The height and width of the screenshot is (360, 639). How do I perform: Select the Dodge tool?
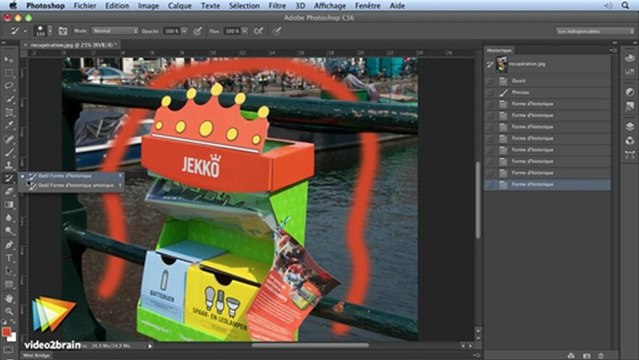[9, 231]
